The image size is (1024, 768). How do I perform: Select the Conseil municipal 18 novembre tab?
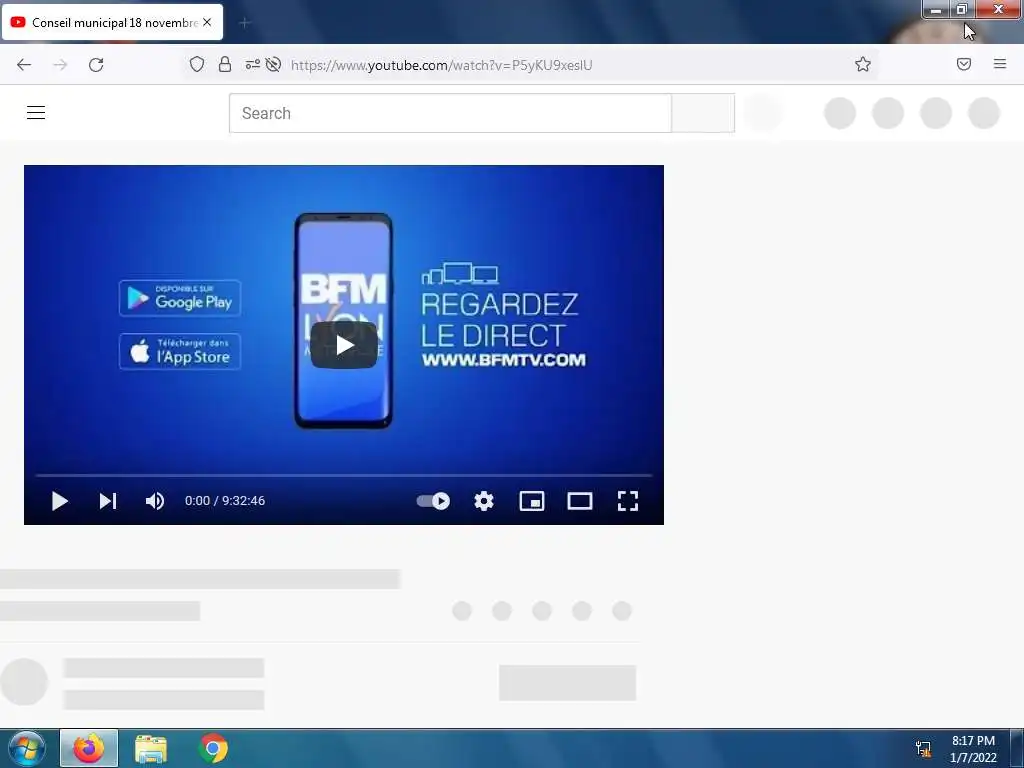coord(113,22)
